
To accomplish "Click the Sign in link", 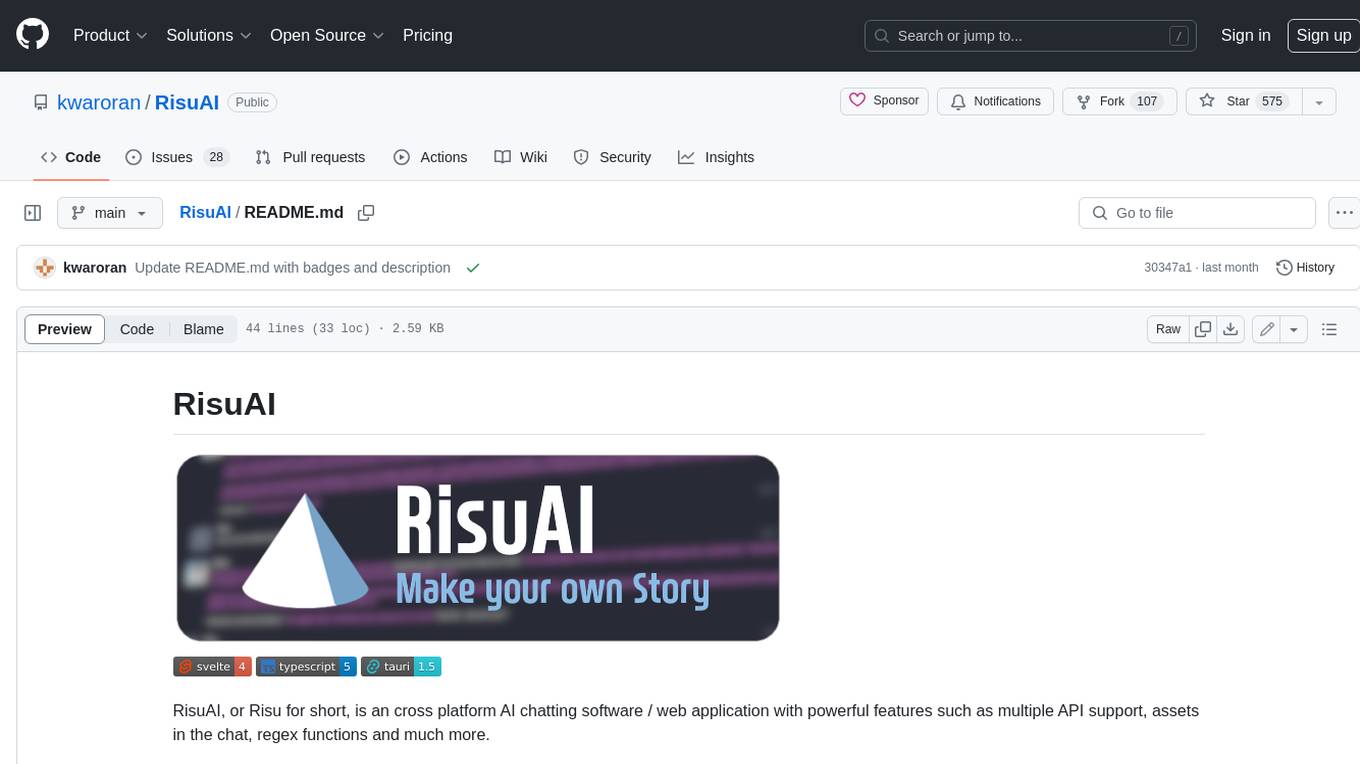I will 1245,35.
